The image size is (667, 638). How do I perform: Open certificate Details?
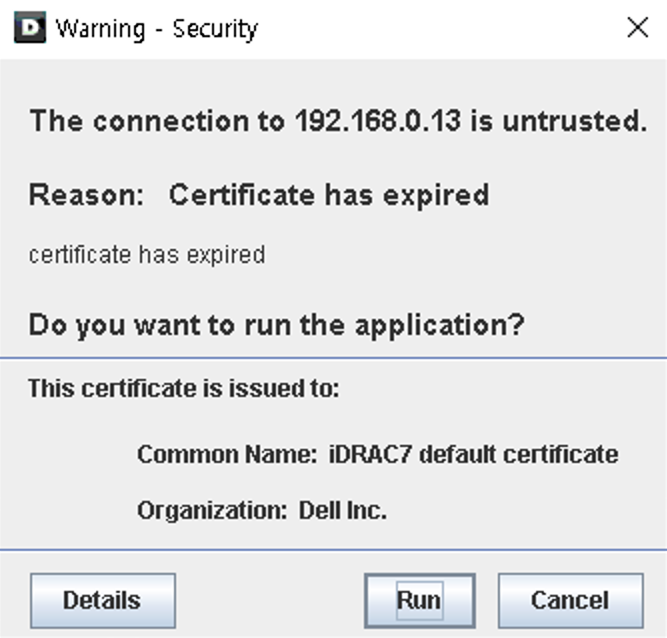103,600
